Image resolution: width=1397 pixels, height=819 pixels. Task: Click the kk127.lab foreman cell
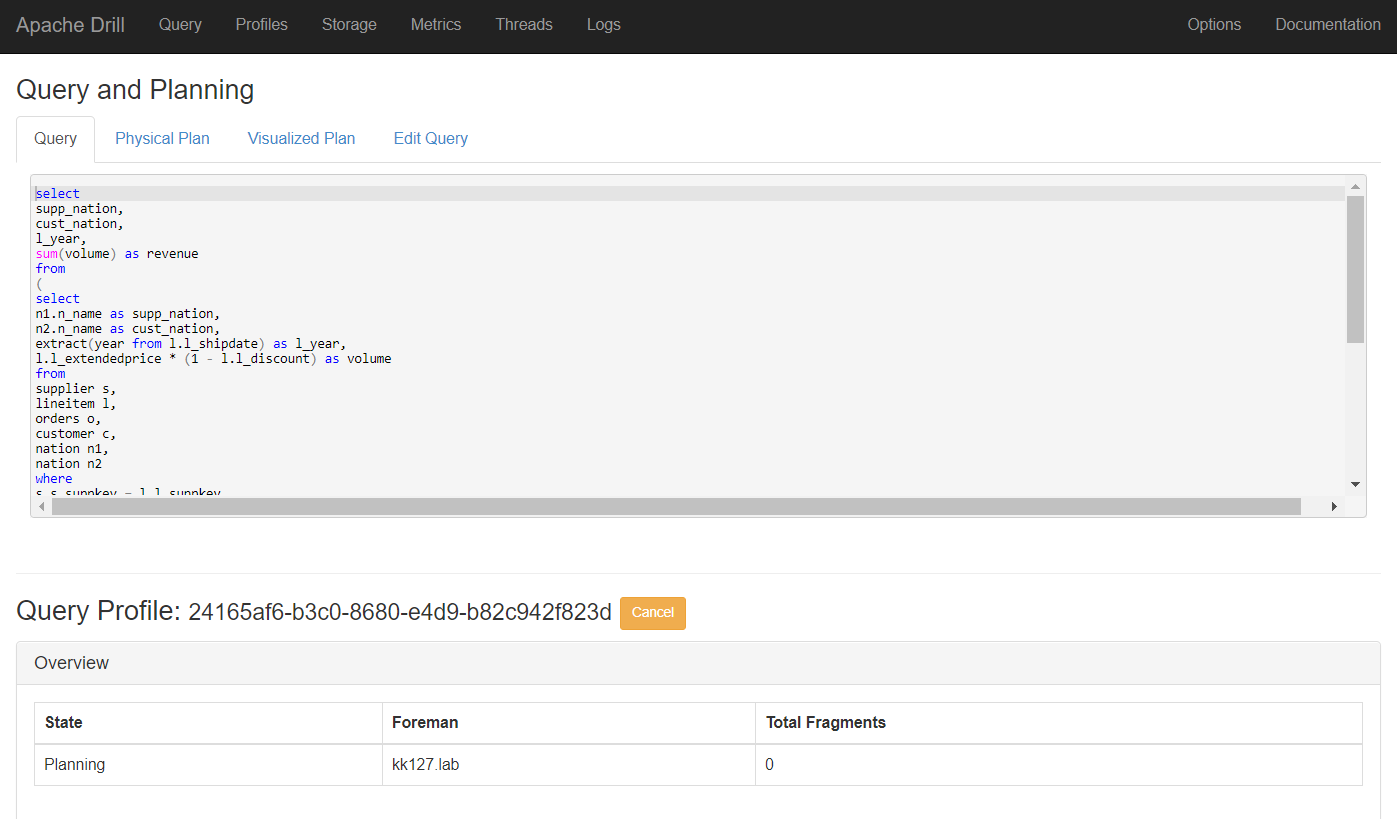[x=568, y=765]
